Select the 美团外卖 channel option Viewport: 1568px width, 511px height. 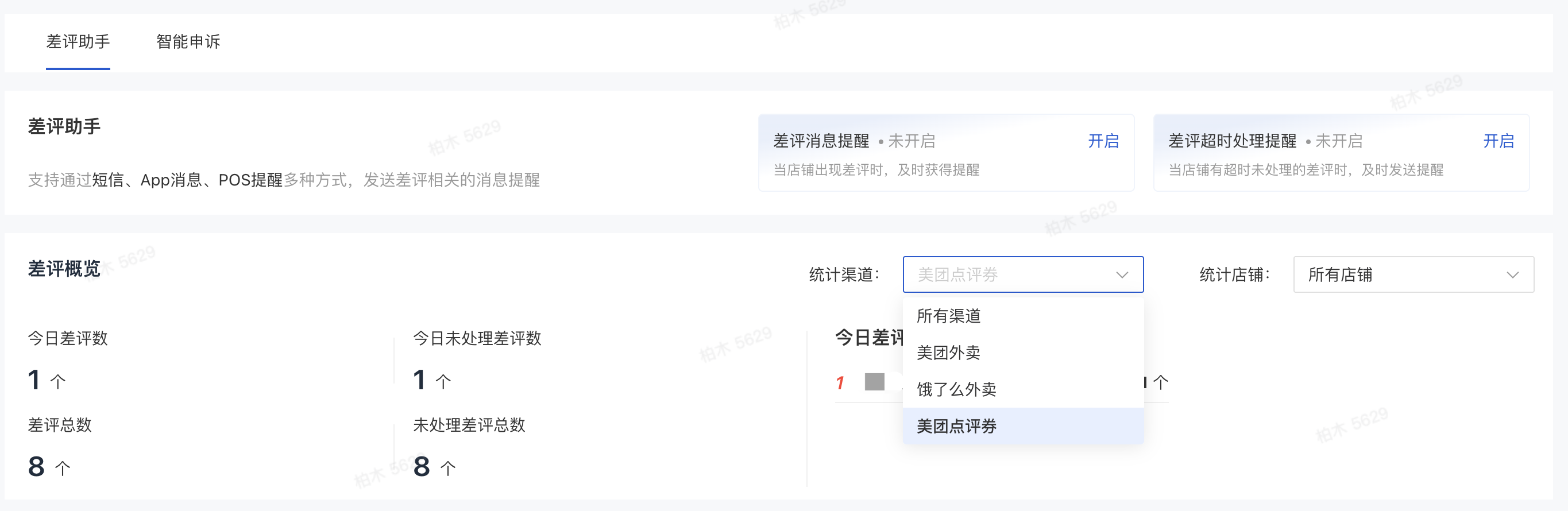coord(948,352)
